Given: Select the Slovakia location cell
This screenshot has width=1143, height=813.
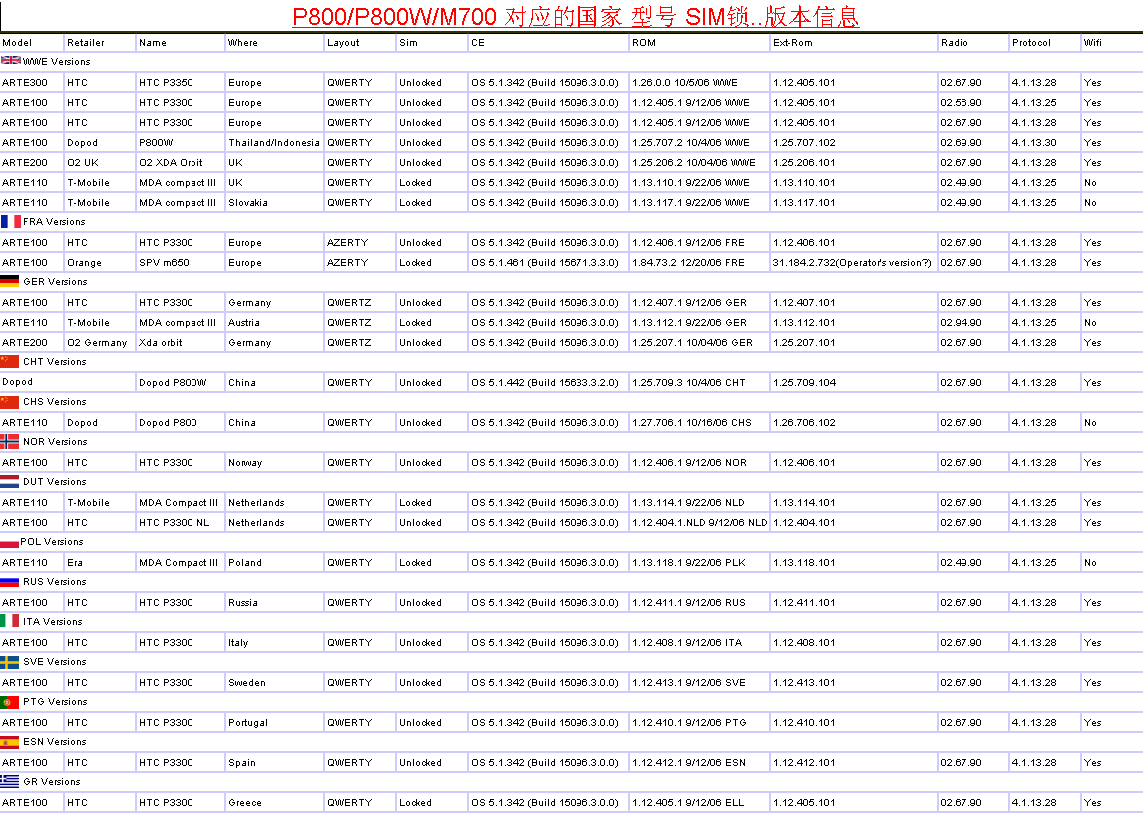Looking at the screenshot, I should coord(274,203).
